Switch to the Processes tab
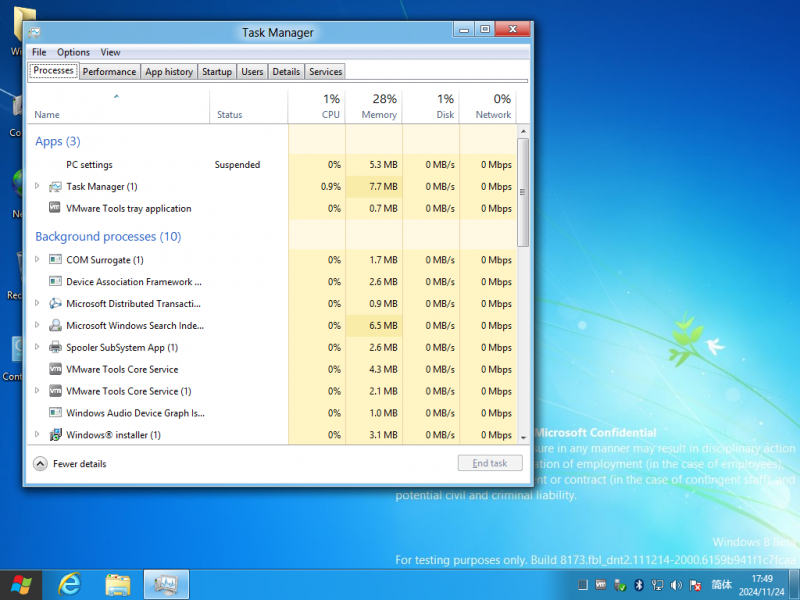The height and width of the screenshot is (600, 800). click(x=54, y=71)
